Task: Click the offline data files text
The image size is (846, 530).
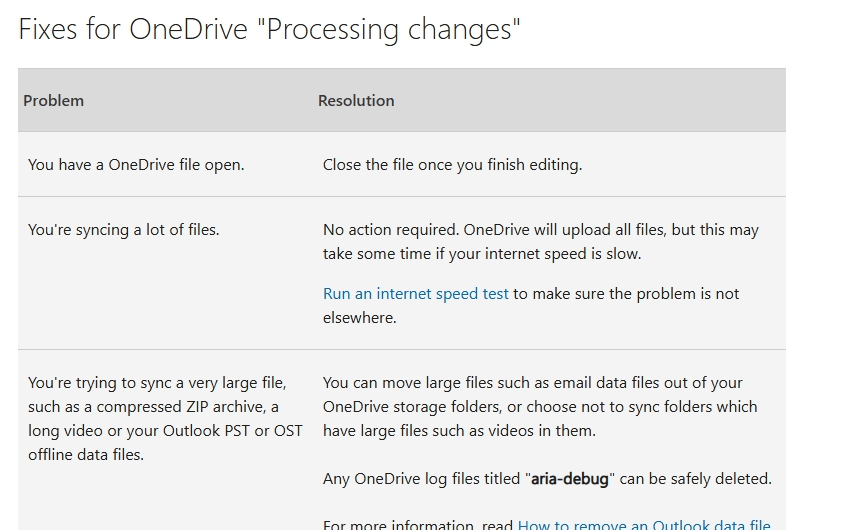Action: (x=86, y=455)
